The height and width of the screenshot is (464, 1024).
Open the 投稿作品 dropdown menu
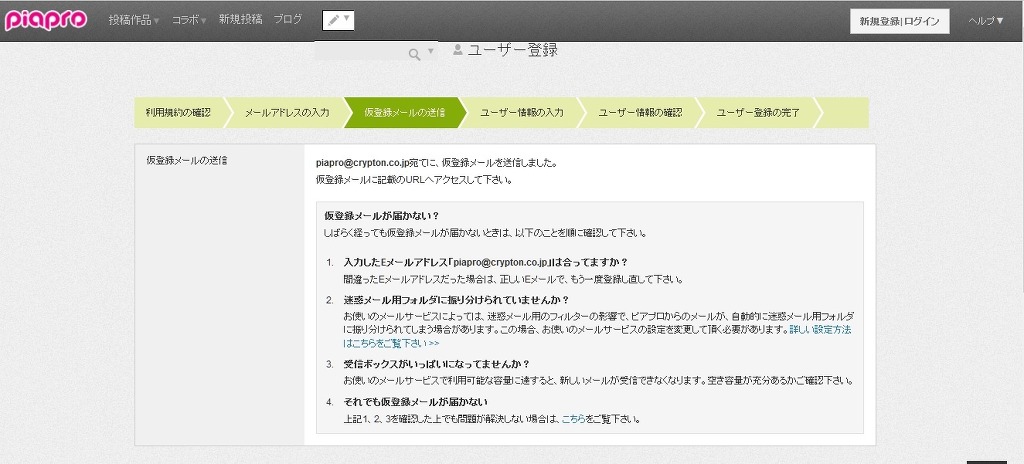(134, 20)
